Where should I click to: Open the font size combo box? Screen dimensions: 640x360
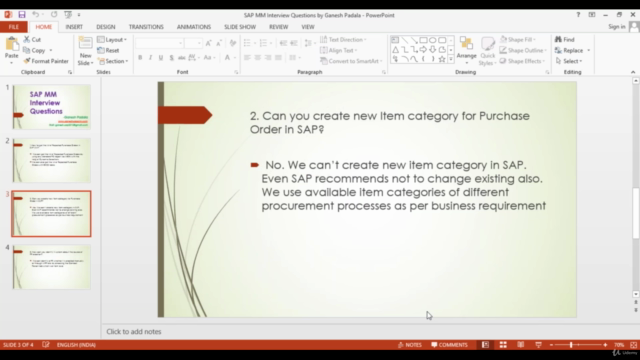[193, 43]
